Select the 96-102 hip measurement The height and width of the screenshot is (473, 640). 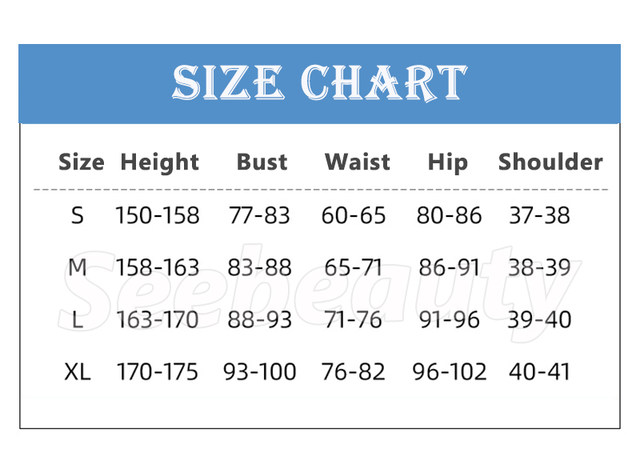point(449,373)
